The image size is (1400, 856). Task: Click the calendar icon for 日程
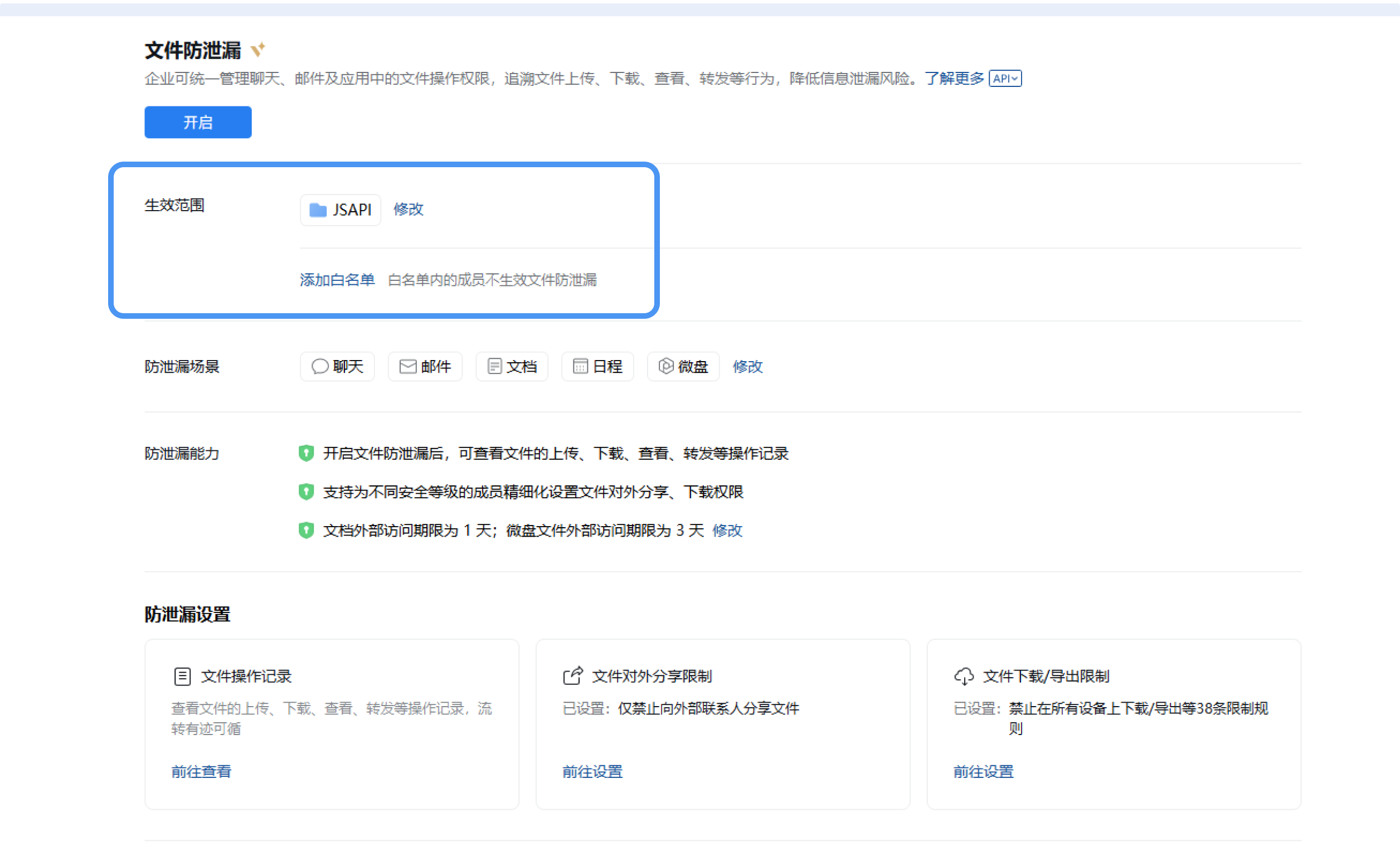tap(580, 366)
